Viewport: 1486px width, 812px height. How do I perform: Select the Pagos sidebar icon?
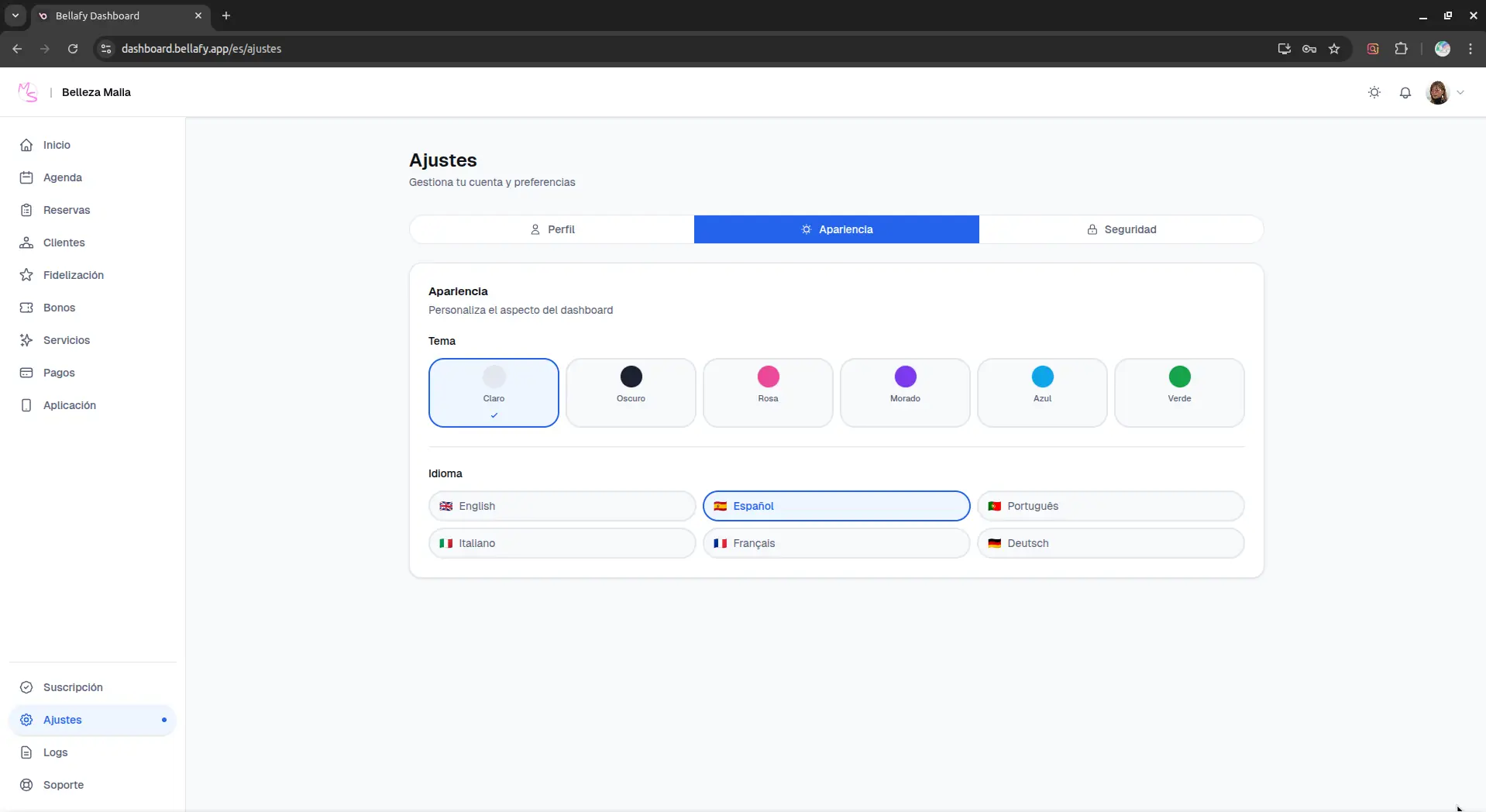[x=26, y=373]
